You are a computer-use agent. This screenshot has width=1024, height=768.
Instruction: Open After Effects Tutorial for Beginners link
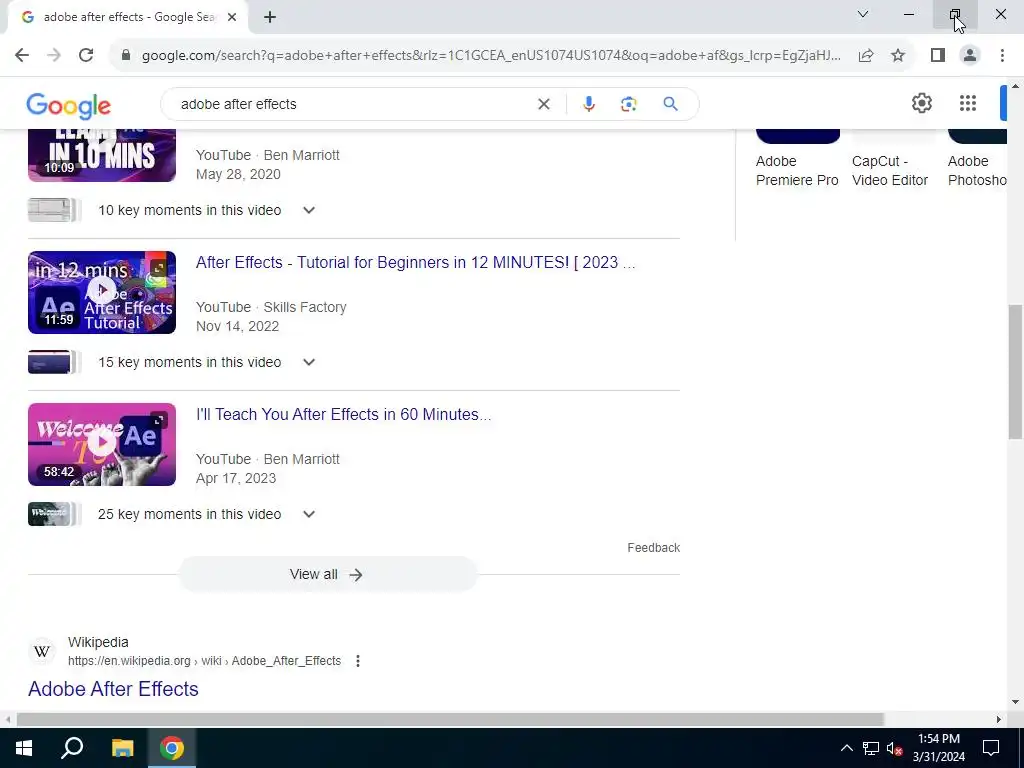tap(415, 263)
